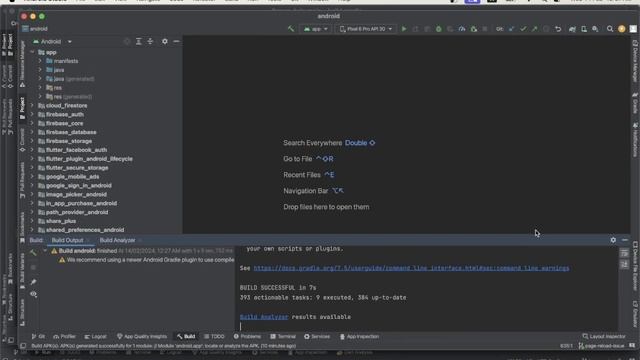This screenshot has height=360, width=640.
Task: Open the TODO tool window
Action: click(x=214, y=337)
